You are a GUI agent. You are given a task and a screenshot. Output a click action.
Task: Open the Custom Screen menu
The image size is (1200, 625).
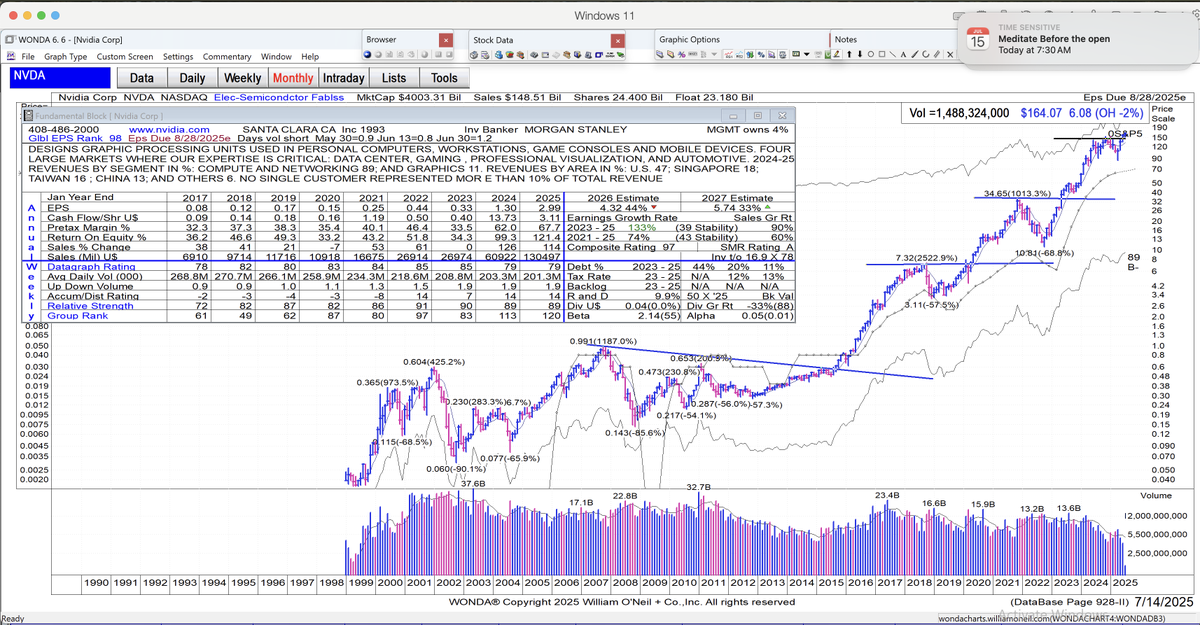(x=125, y=57)
